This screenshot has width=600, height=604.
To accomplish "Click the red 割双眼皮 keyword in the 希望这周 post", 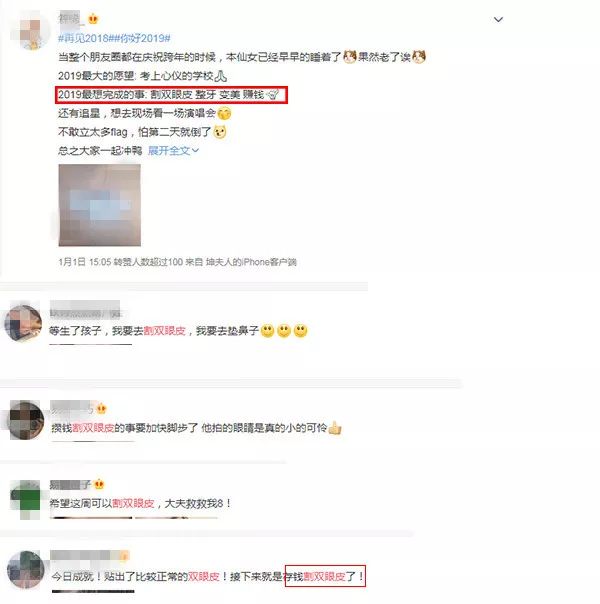I will pyautogui.click(x=133, y=503).
